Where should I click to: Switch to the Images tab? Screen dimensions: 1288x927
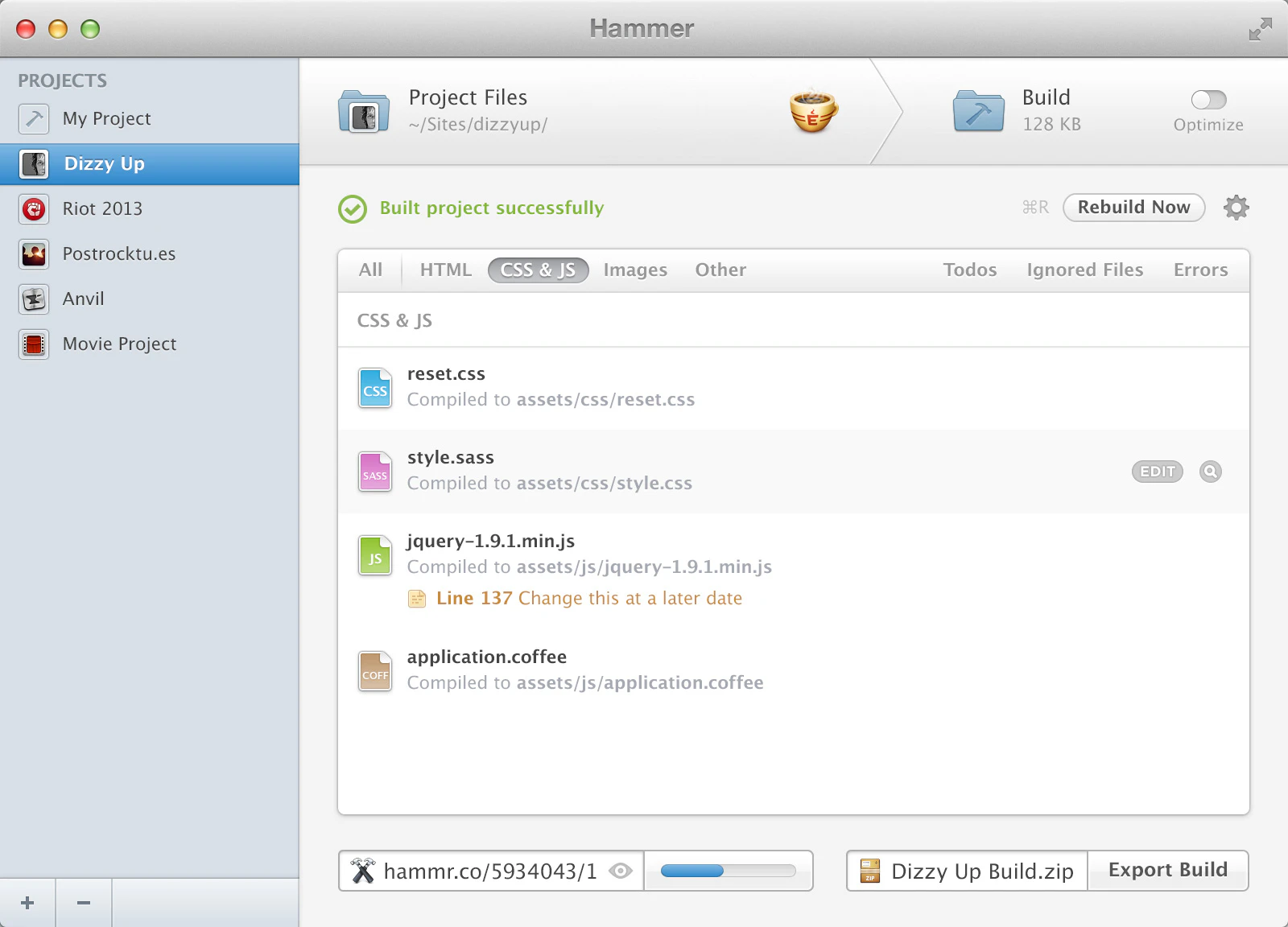635,270
